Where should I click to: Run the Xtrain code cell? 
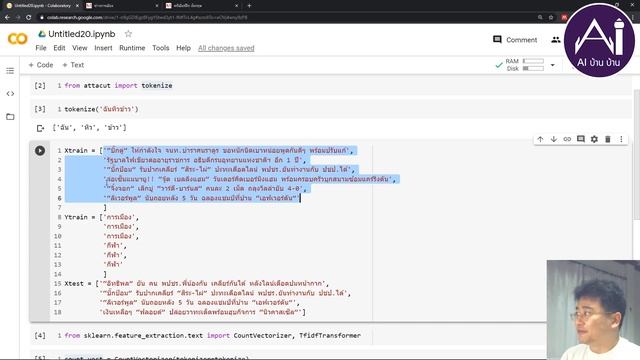click(40, 151)
